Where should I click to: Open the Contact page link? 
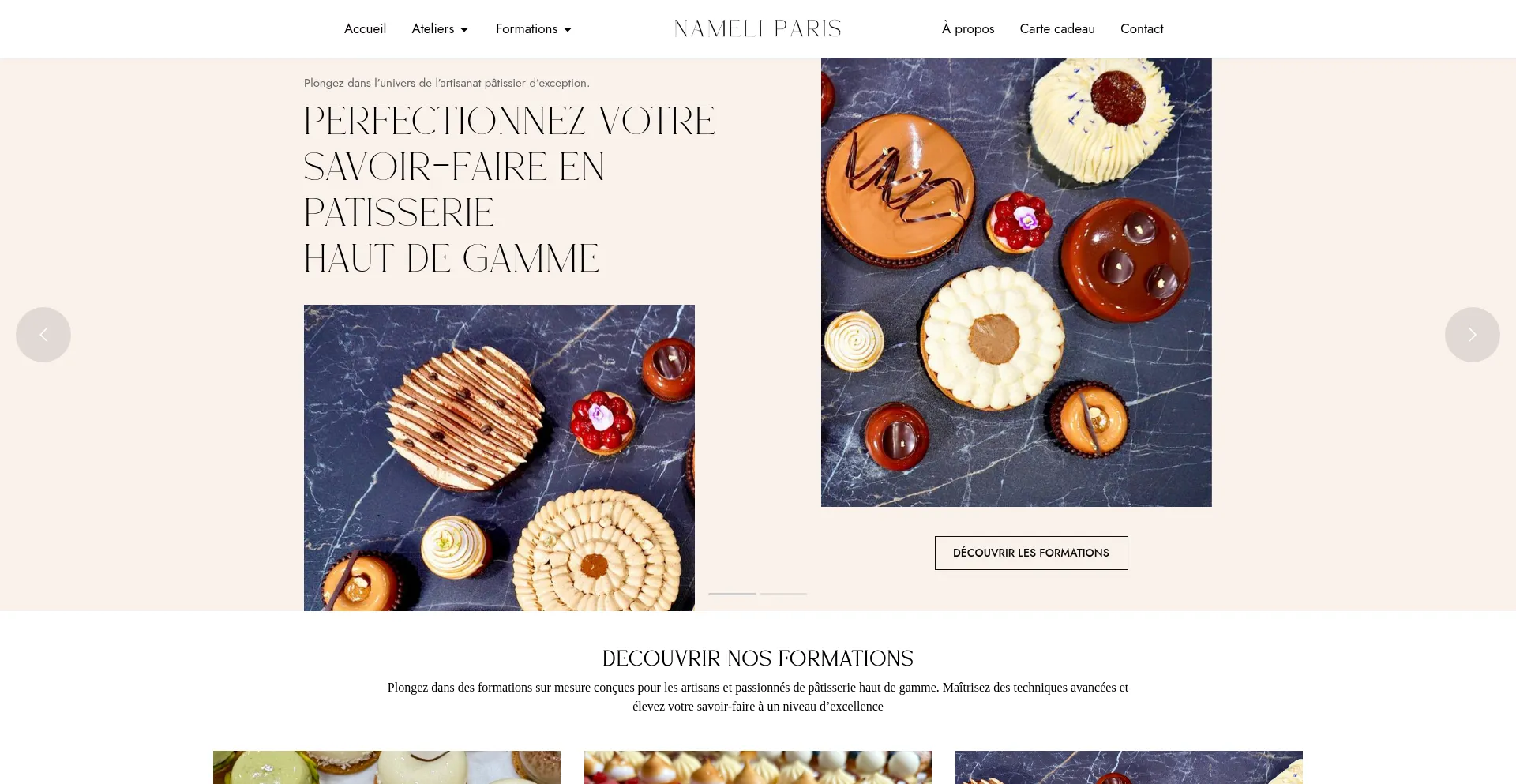click(x=1142, y=28)
